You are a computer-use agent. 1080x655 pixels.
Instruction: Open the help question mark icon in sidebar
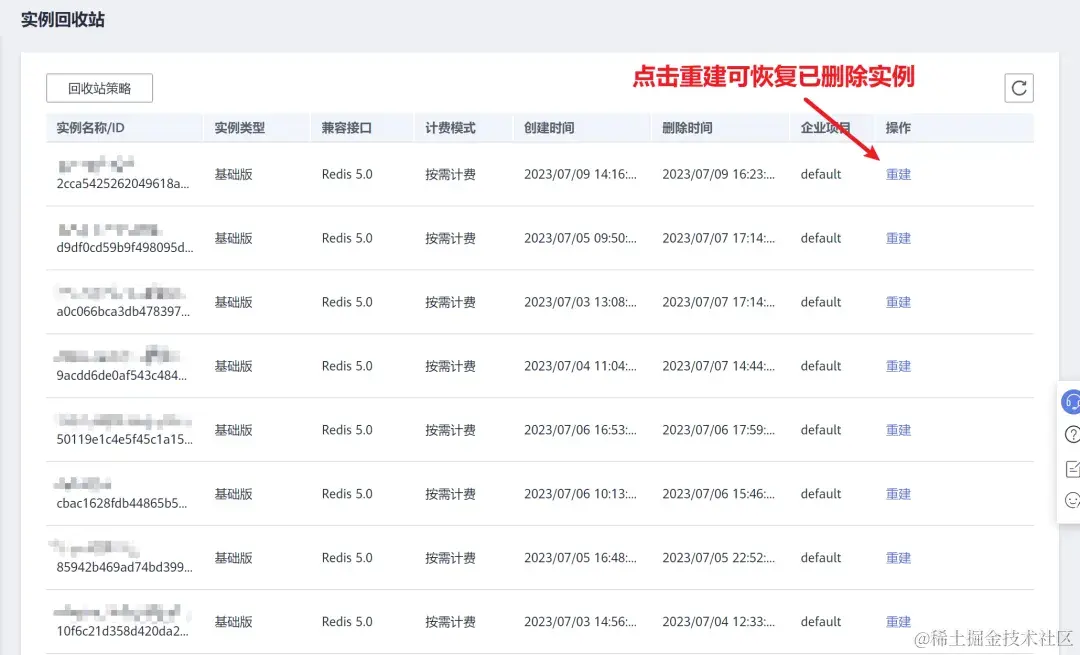point(1069,434)
